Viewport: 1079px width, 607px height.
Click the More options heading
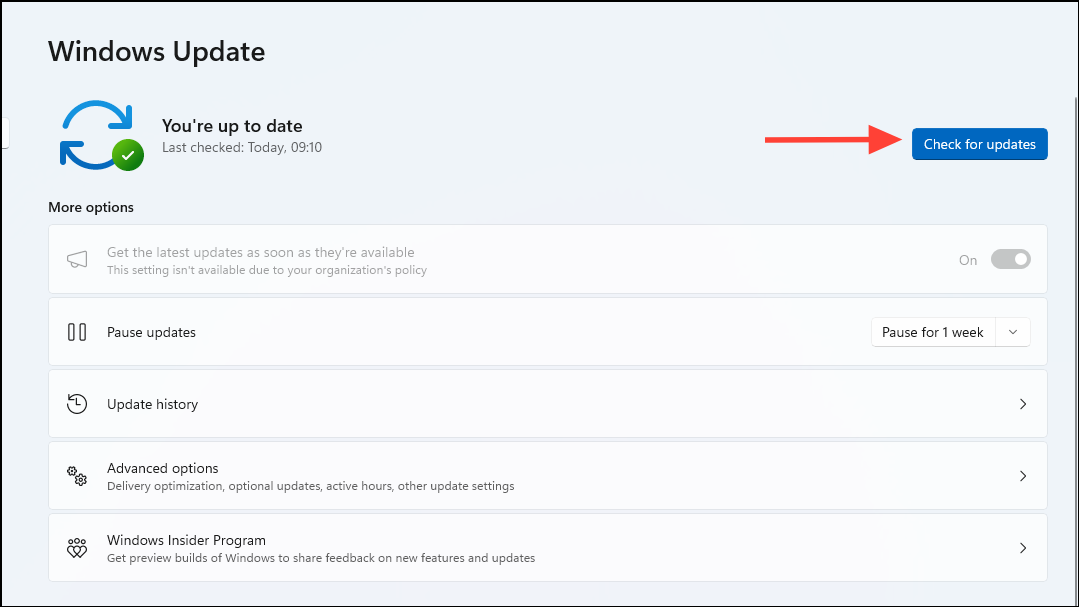click(x=91, y=207)
